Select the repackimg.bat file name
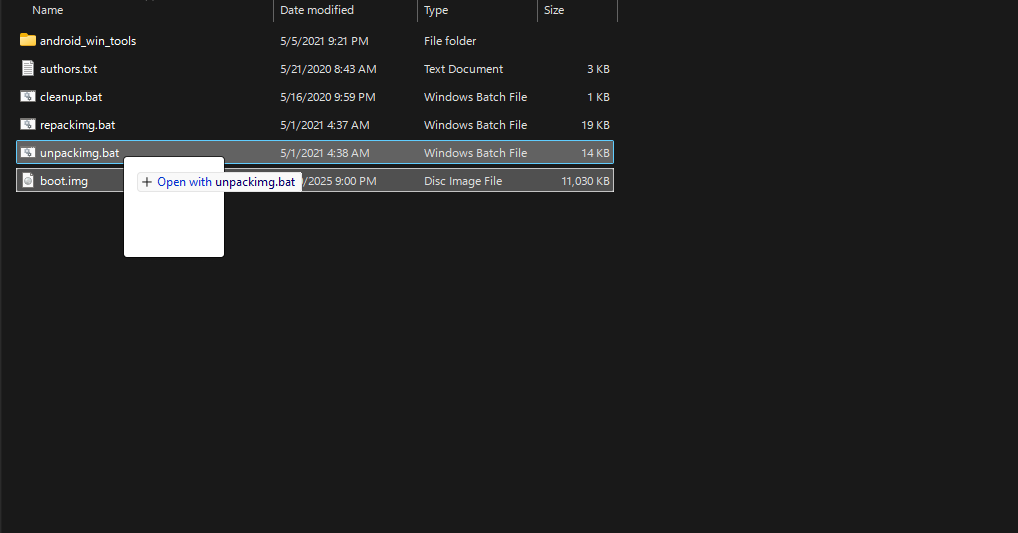This screenshot has height=533, width=1018. pyautogui.click(x=77, y=125)
